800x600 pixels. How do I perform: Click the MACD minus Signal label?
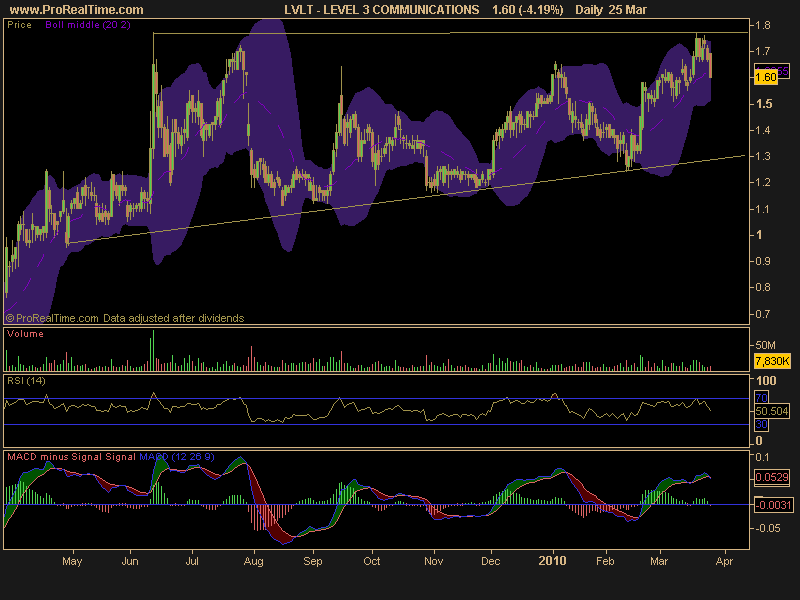tap(55, 457)
